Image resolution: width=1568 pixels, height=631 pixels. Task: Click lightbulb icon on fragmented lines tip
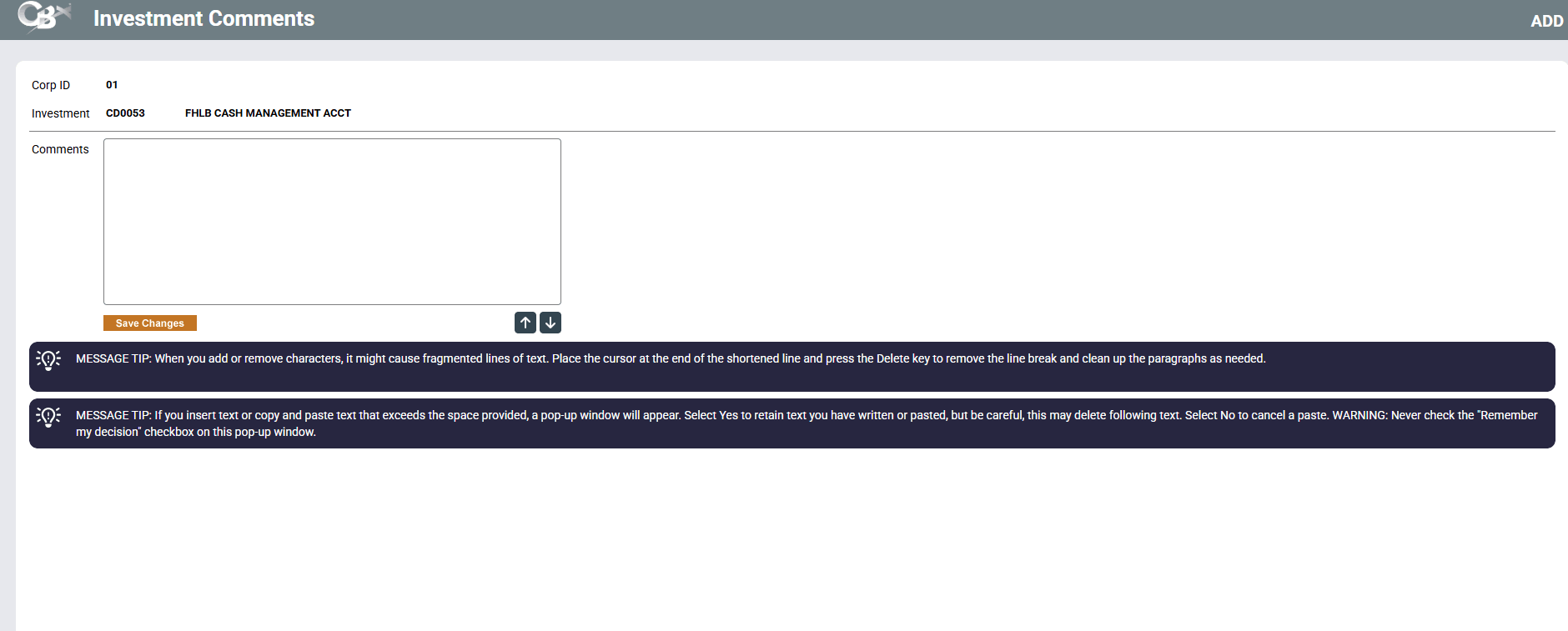click(x=48, y=359)
